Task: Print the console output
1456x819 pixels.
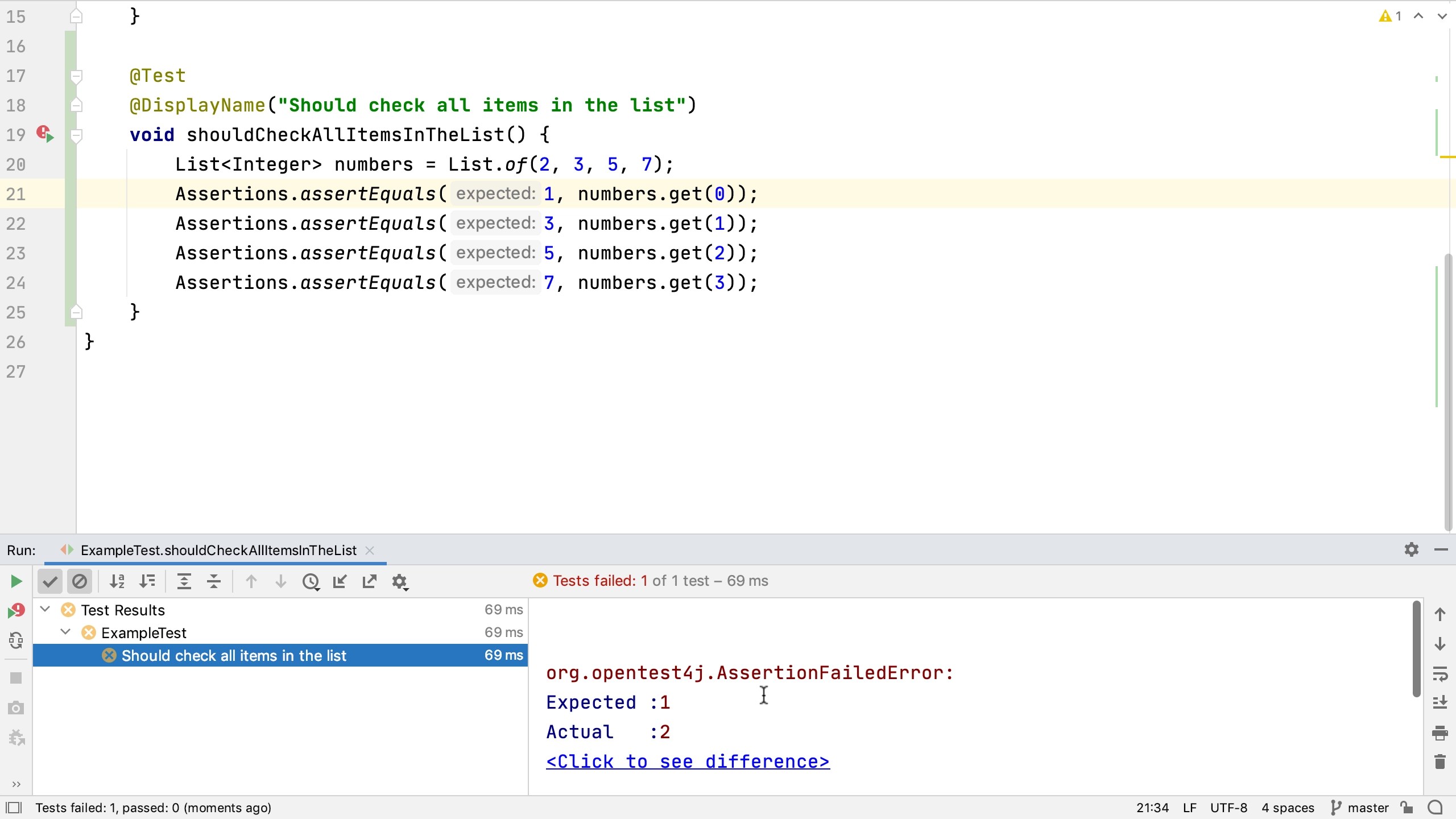Action: tap(1441, 734)
